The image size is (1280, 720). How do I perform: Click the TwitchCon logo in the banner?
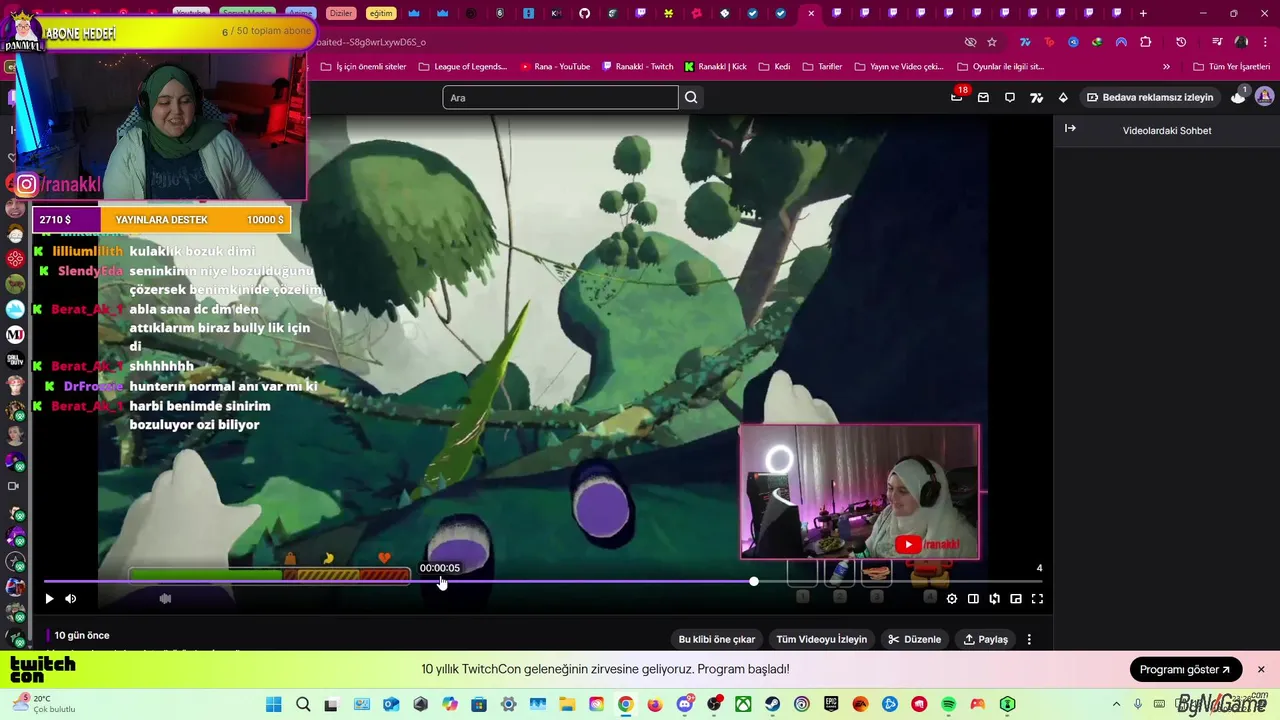pyautogui.click(x=43, y=669)
